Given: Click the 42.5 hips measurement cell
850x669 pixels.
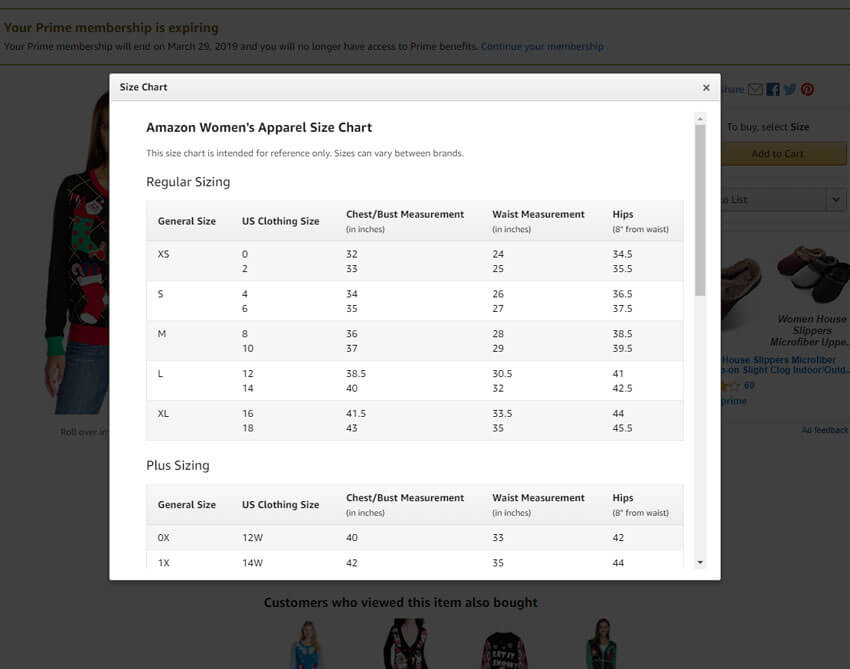Looking at the screenshot, I should tap(622, 388).
